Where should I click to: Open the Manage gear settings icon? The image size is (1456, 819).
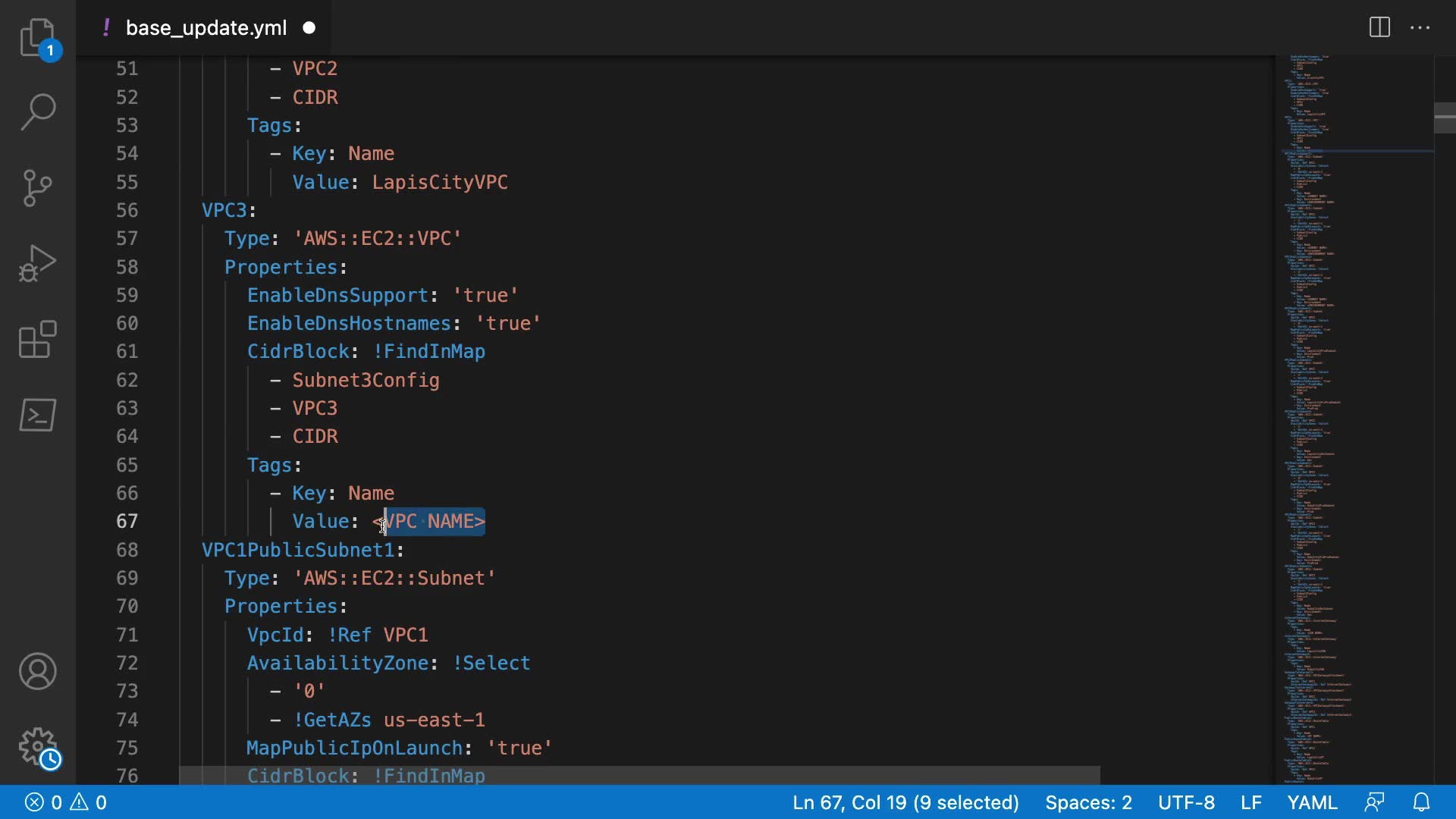click(x=37, y=747)
